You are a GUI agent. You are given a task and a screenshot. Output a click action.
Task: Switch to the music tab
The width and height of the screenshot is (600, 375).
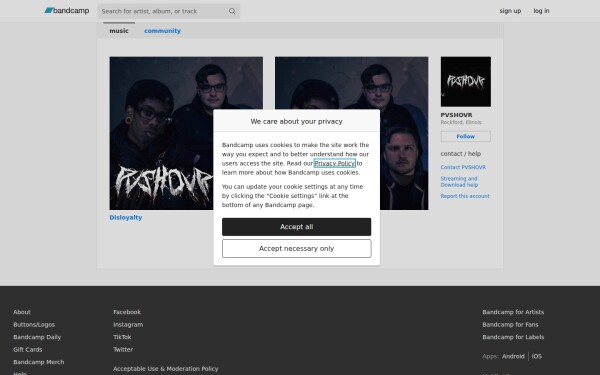[119, 31]
